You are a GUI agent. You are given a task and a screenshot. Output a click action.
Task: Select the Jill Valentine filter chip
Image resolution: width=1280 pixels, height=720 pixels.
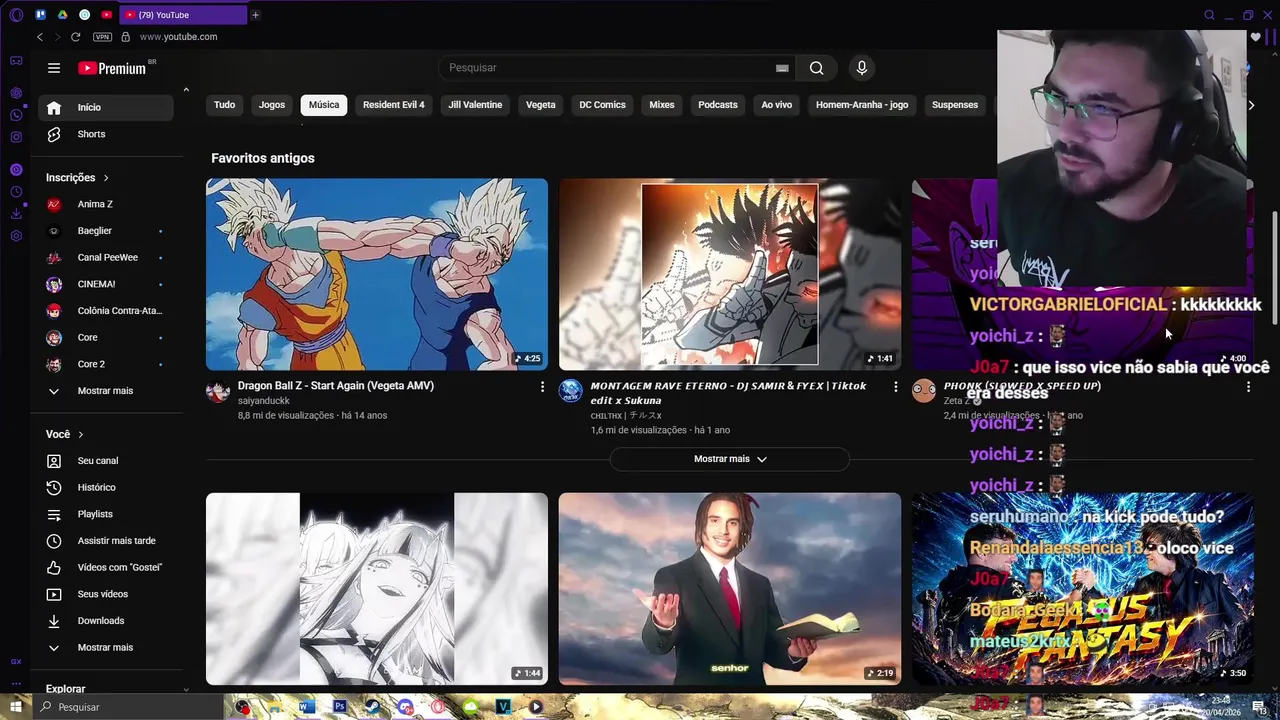tap(475, 105)
